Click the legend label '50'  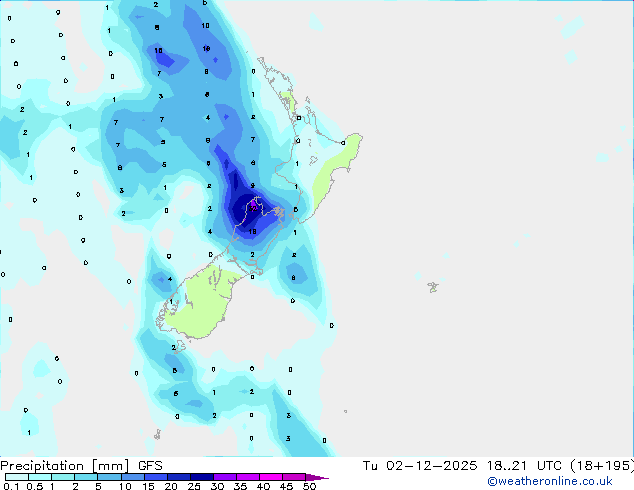tap(309, 486)
